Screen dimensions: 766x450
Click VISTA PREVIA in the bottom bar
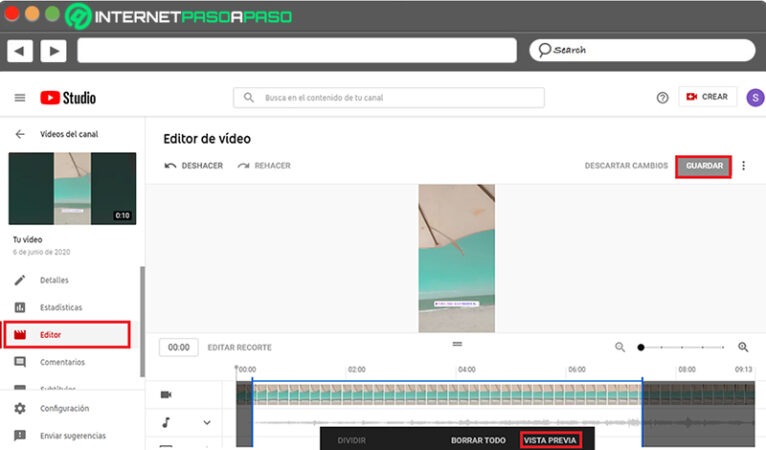(x=550, y=440)
